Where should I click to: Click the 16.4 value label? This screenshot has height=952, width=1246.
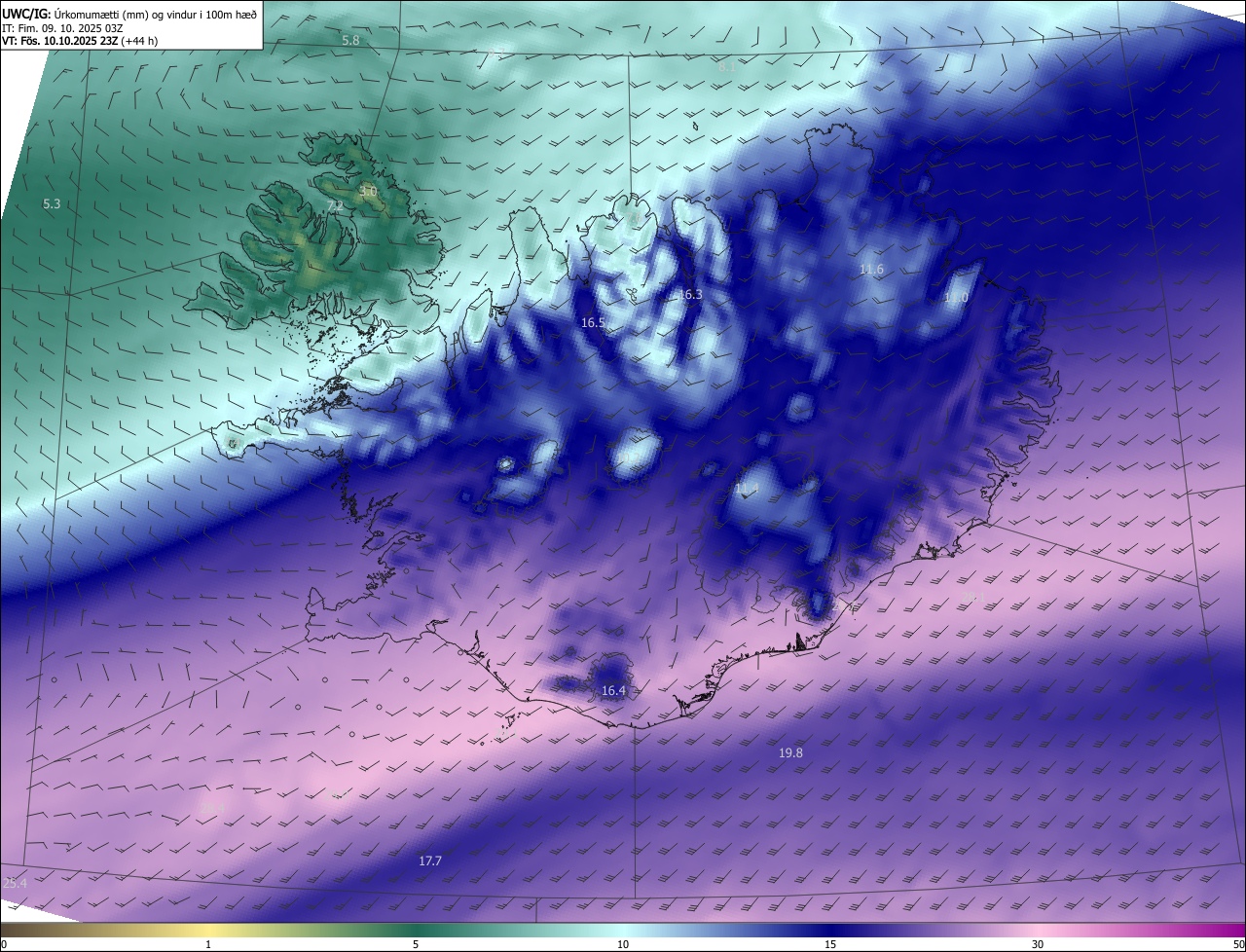(613, 691)
